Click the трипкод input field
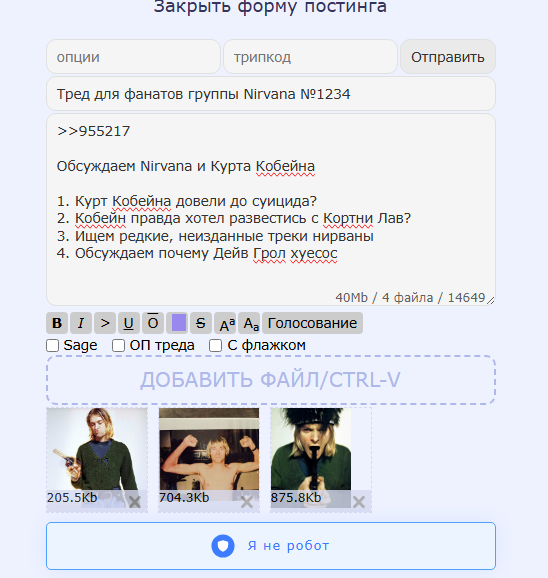 [x=310, y=57]
